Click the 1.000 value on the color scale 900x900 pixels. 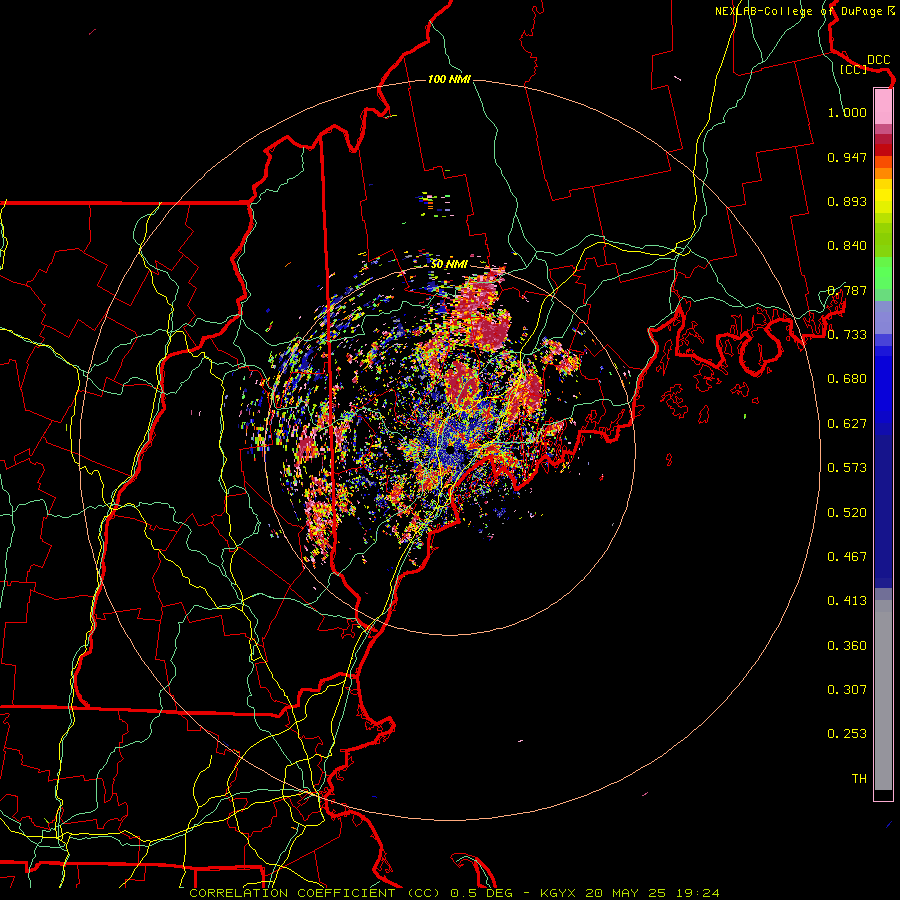tap(847, 112)
